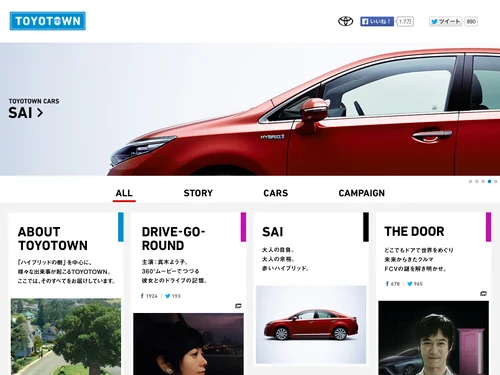Select the active blue carousel dot
The width and height of the screenshot is (500, 375).
coord(489,181)
